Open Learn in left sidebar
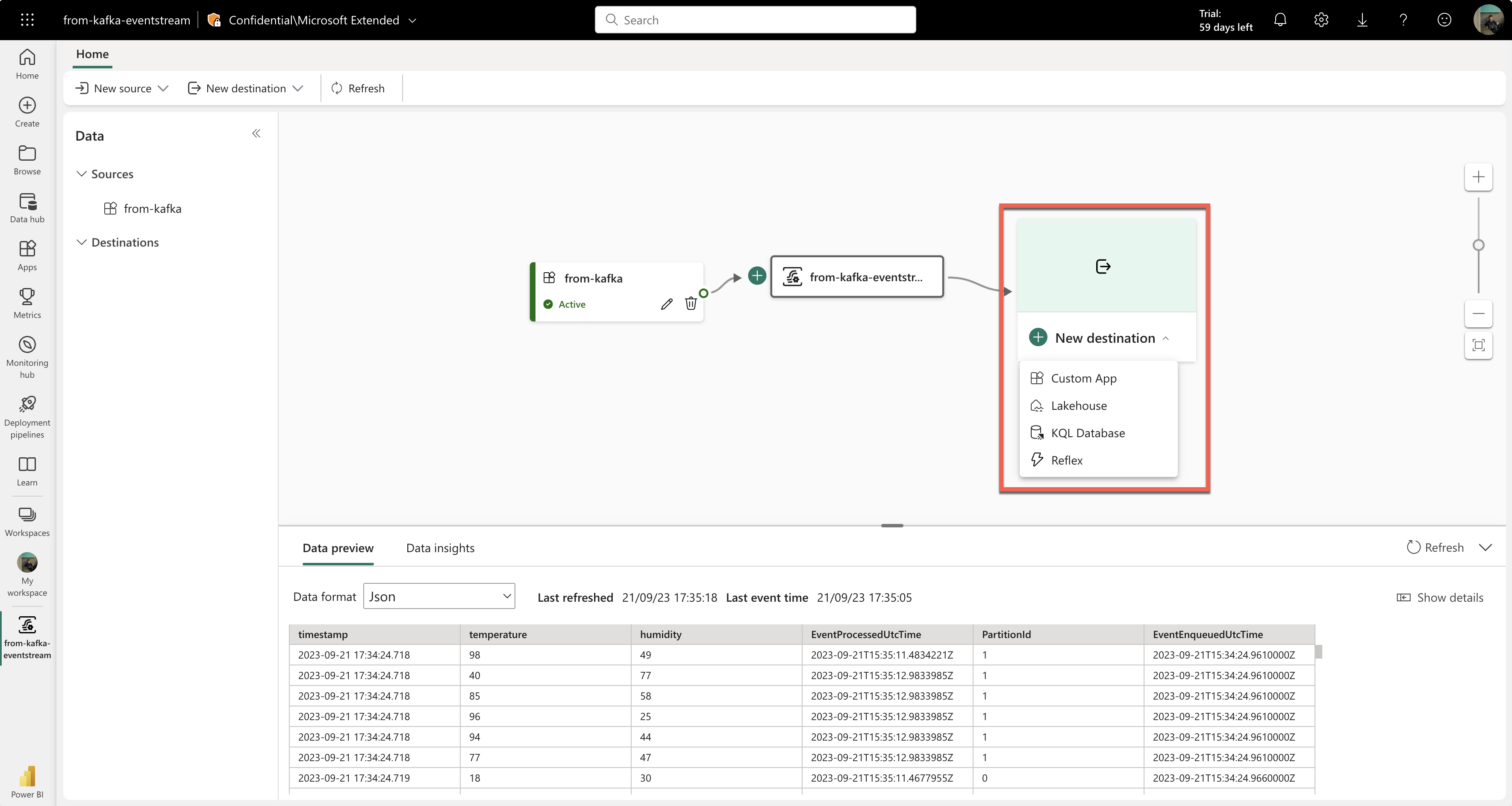The height and width of the screenshot is (806, 1512). pyautogui.click(x=27, y=471)
